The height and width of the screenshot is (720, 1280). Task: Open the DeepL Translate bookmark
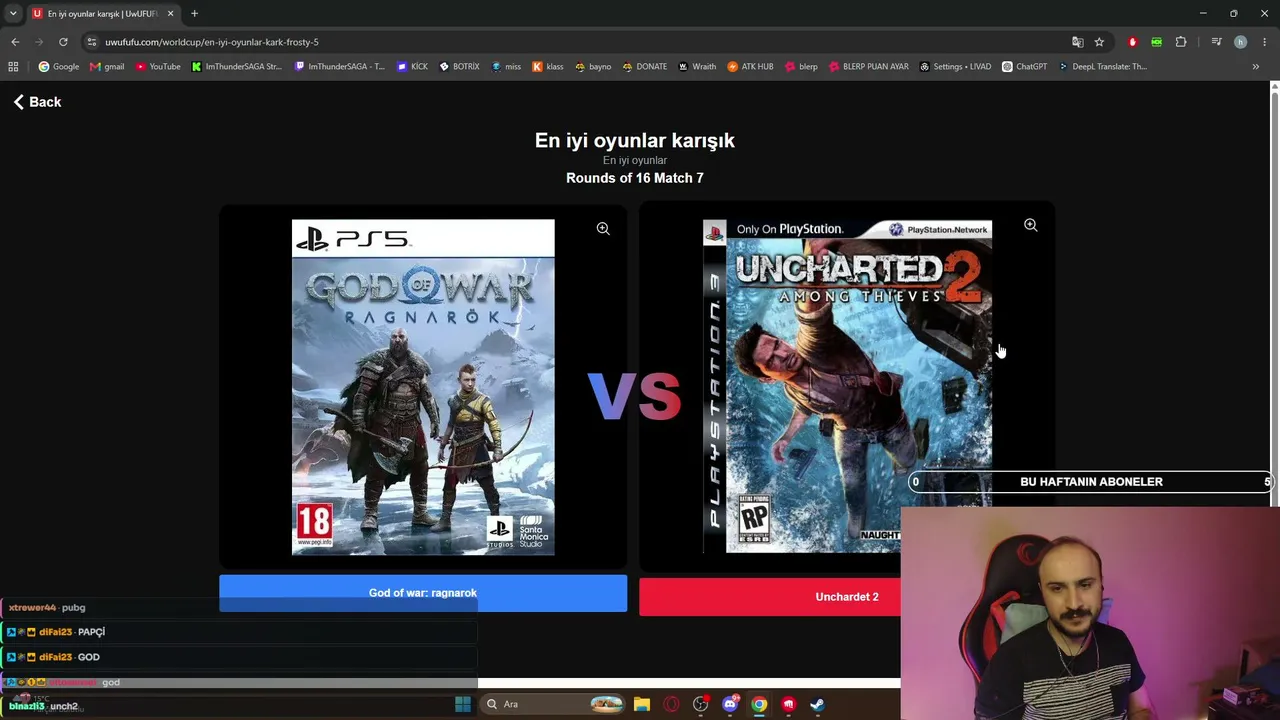[x=1102, y=67]
